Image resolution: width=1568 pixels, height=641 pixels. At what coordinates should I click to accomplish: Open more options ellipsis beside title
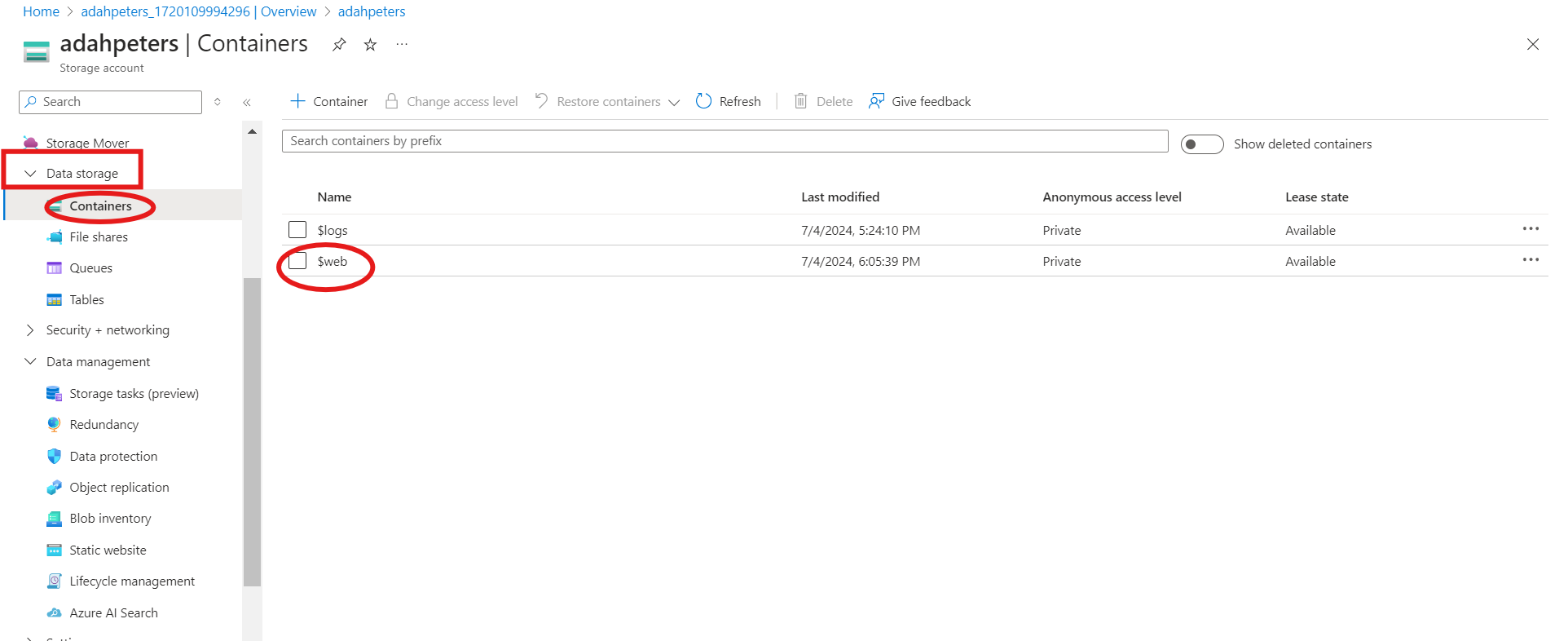(x=402, y=45)
